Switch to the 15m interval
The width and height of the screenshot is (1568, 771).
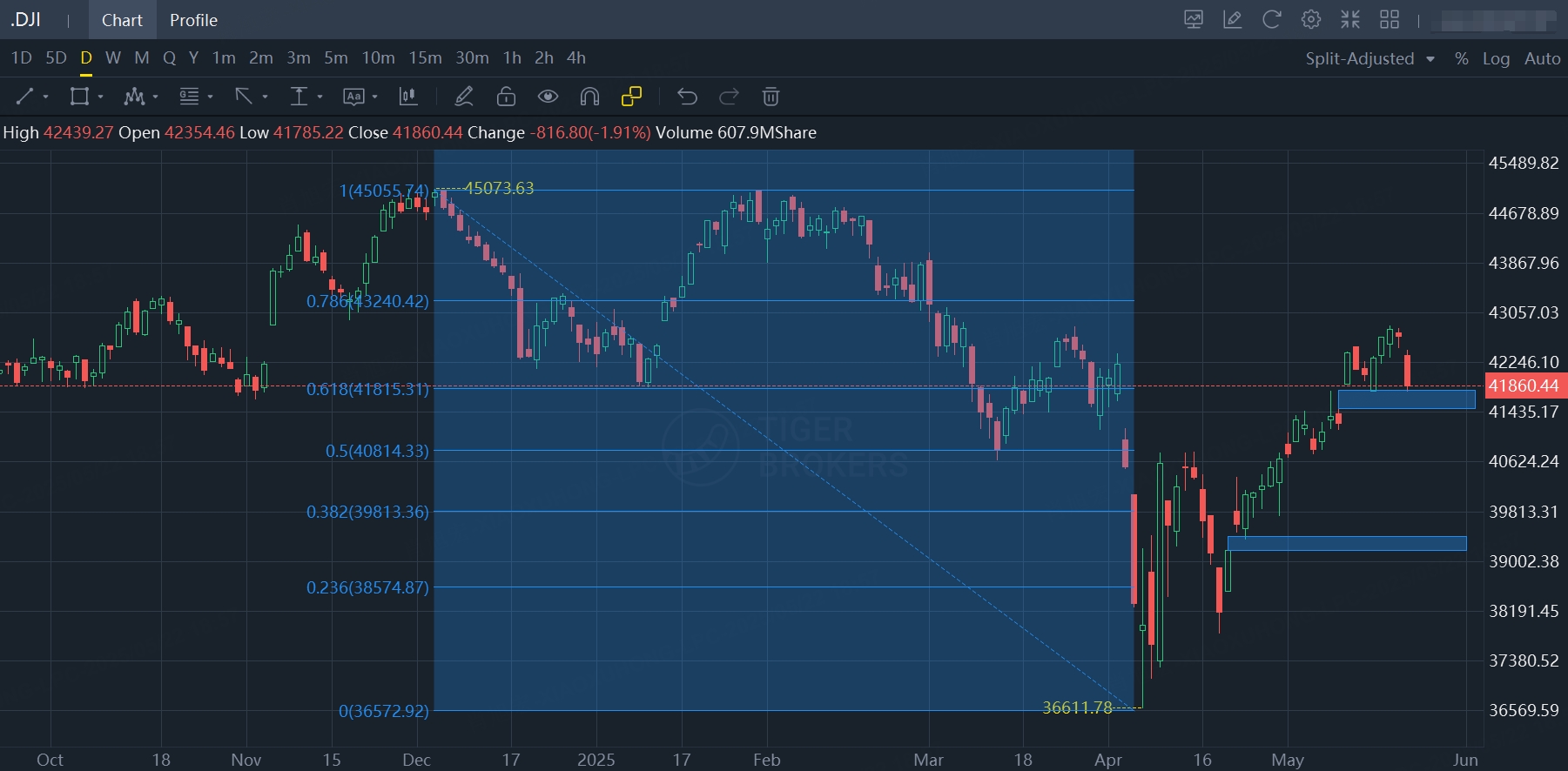point(425,58)
